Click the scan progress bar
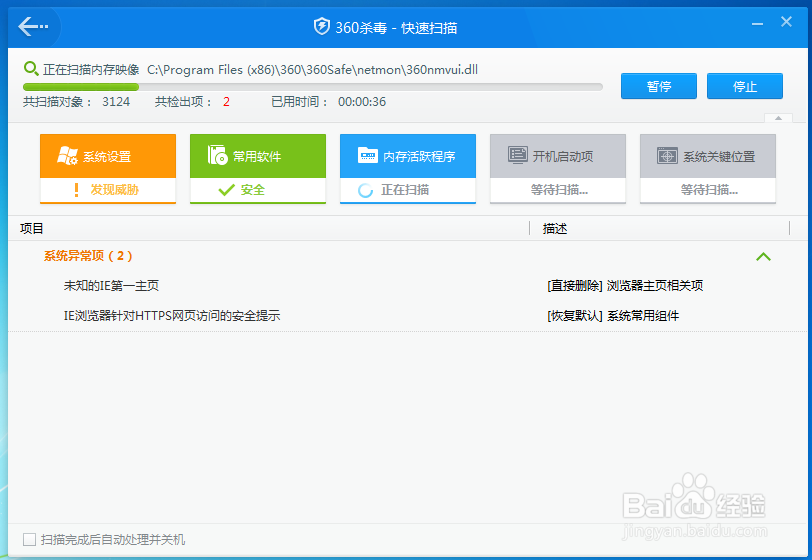This screenshot has width=812, height=560. click(x=313, y=87)
